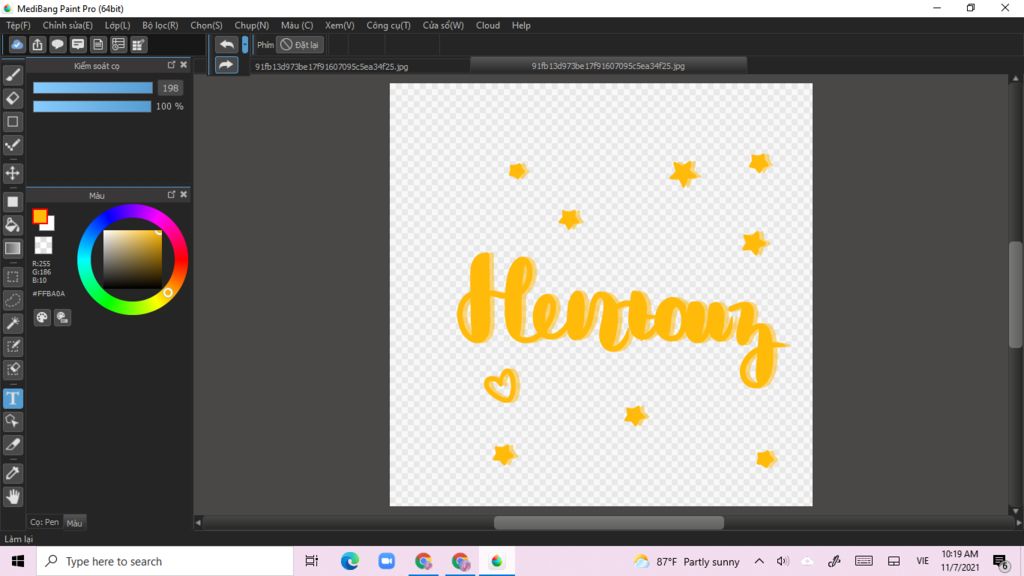Pick the Lasso selection tool
The height and width of the screenshot is (576, 1024).
12,300
